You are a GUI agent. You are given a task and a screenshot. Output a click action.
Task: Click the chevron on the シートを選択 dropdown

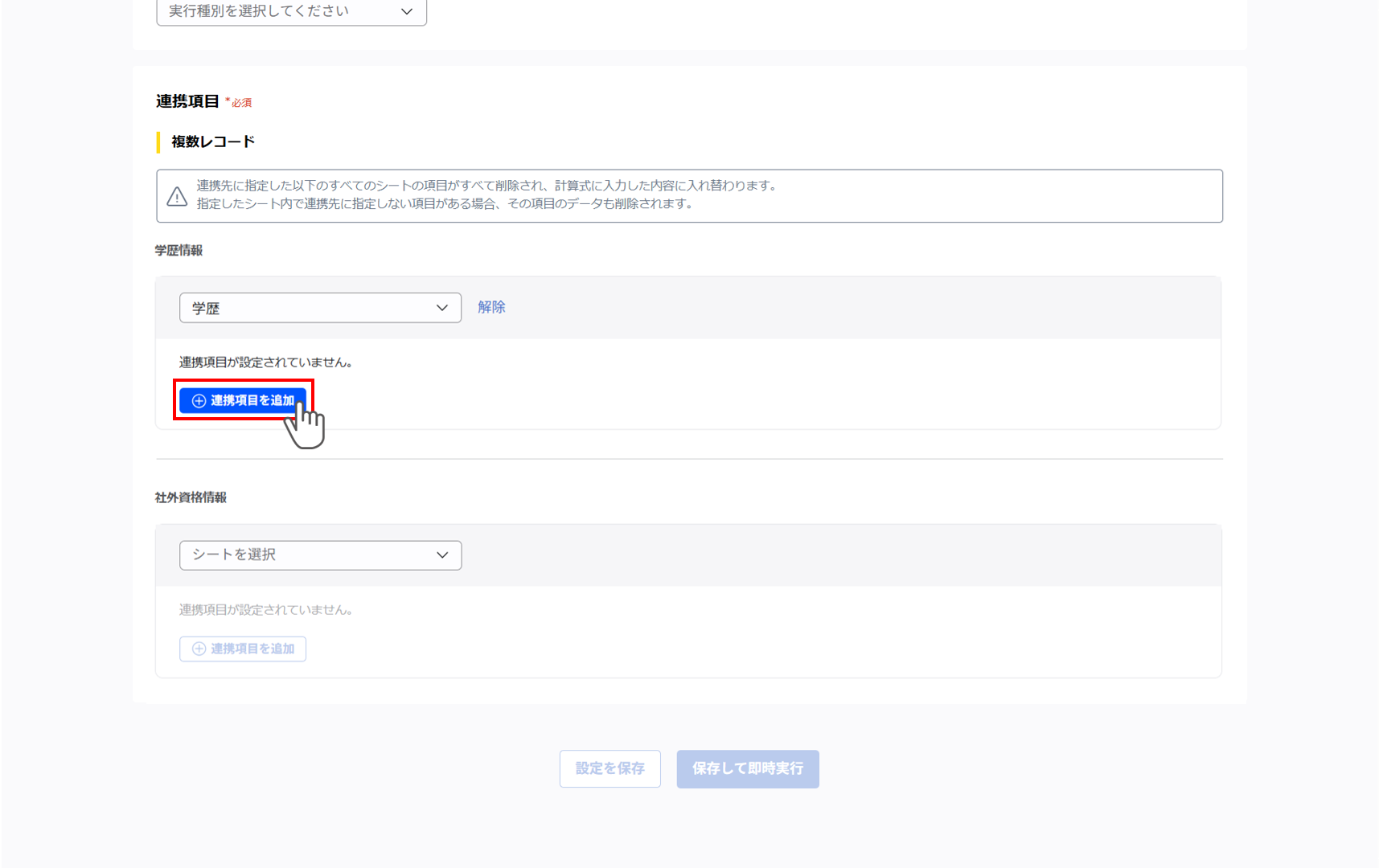click(x=441, y=555)
